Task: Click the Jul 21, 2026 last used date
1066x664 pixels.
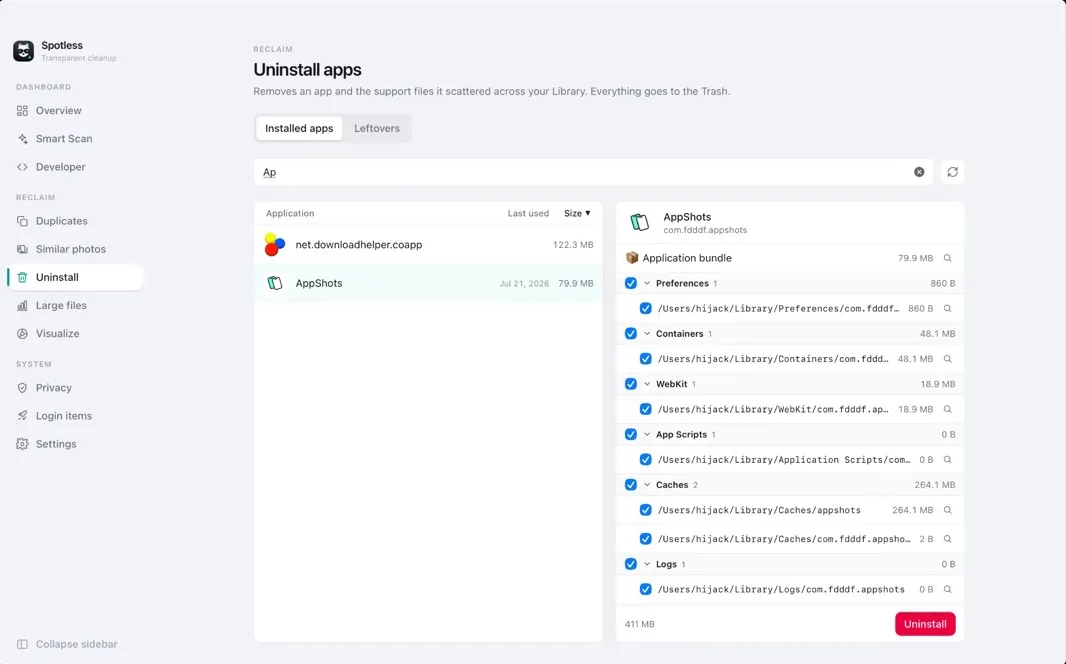Action: 524,283
